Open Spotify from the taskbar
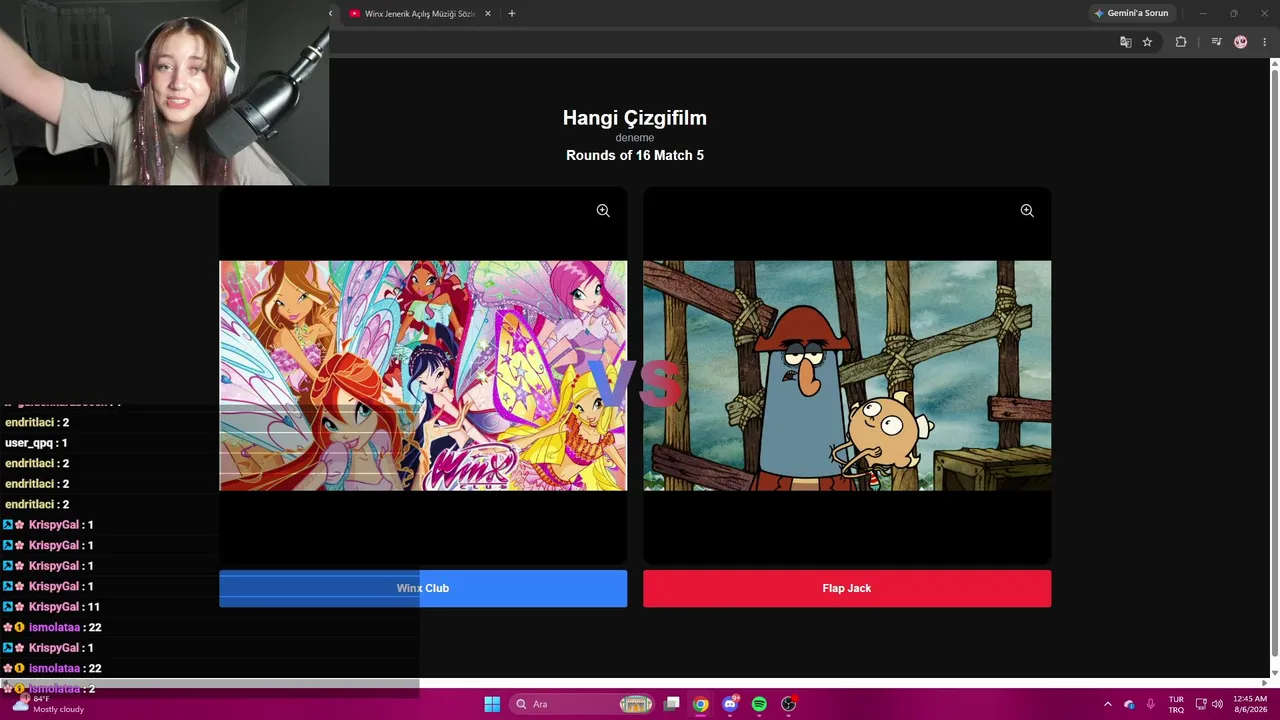 [759, 704]
